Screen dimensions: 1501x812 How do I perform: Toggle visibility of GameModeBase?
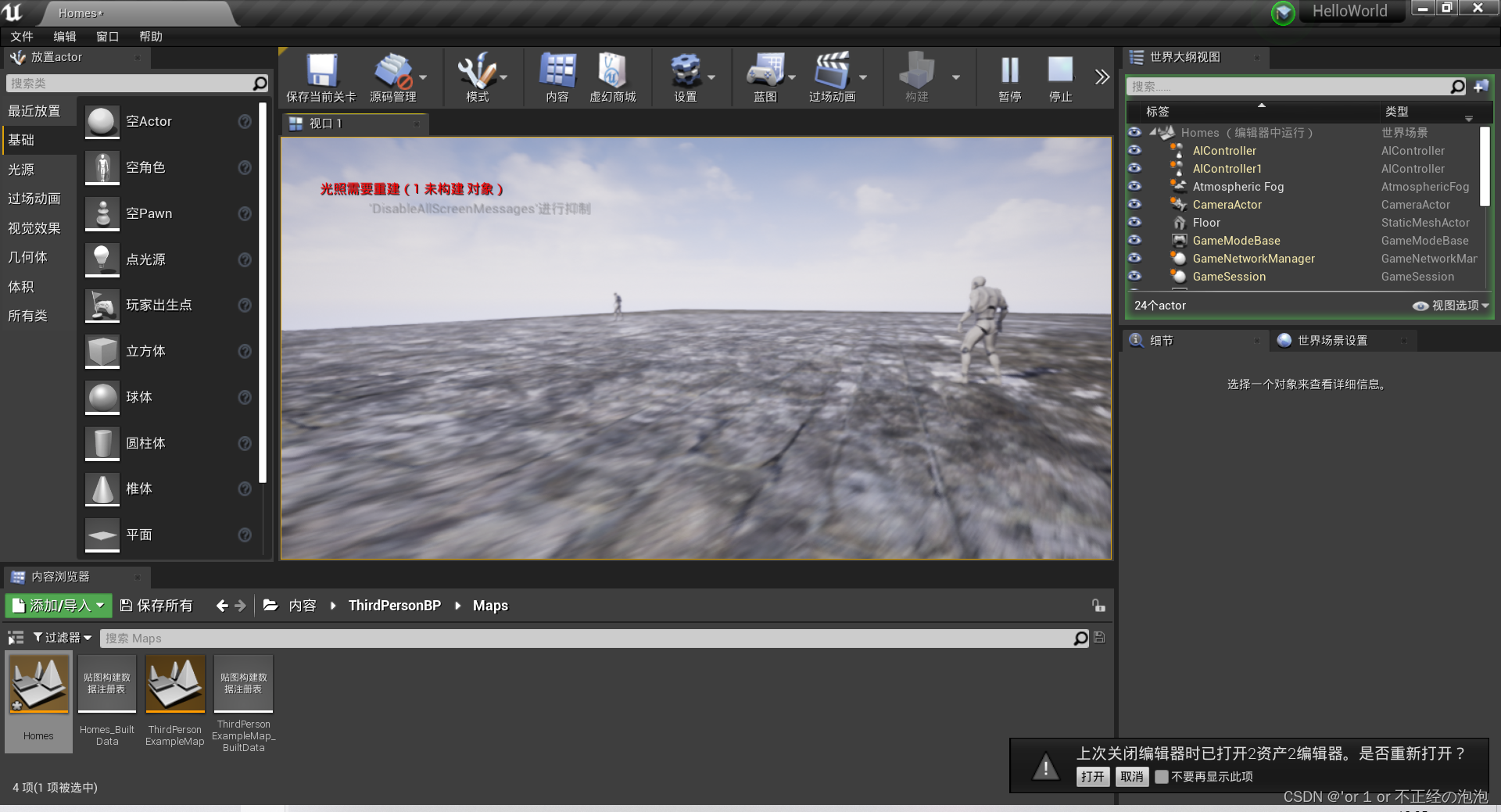(1134, 241)
